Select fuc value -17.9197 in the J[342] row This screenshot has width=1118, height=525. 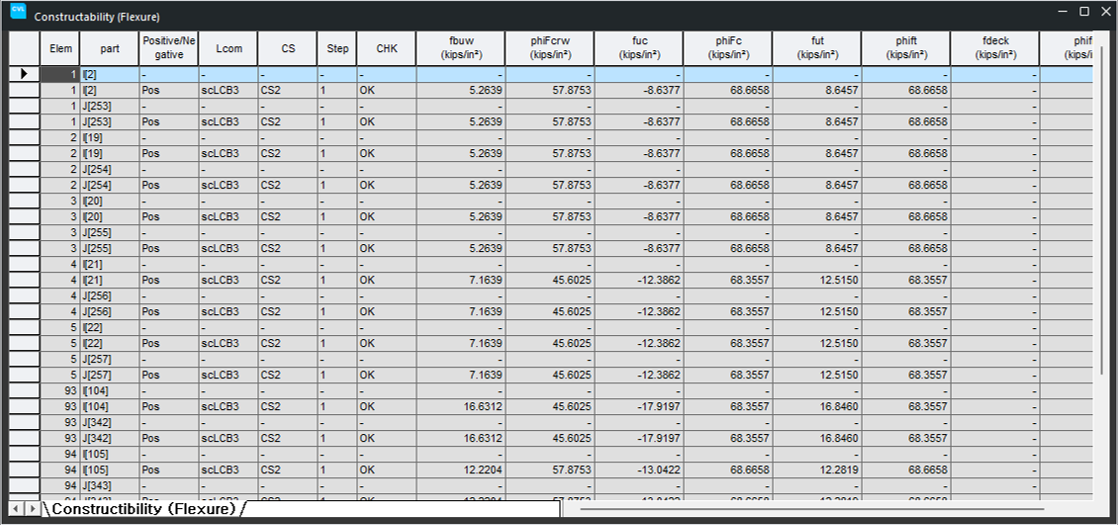[x=640, y=438]
